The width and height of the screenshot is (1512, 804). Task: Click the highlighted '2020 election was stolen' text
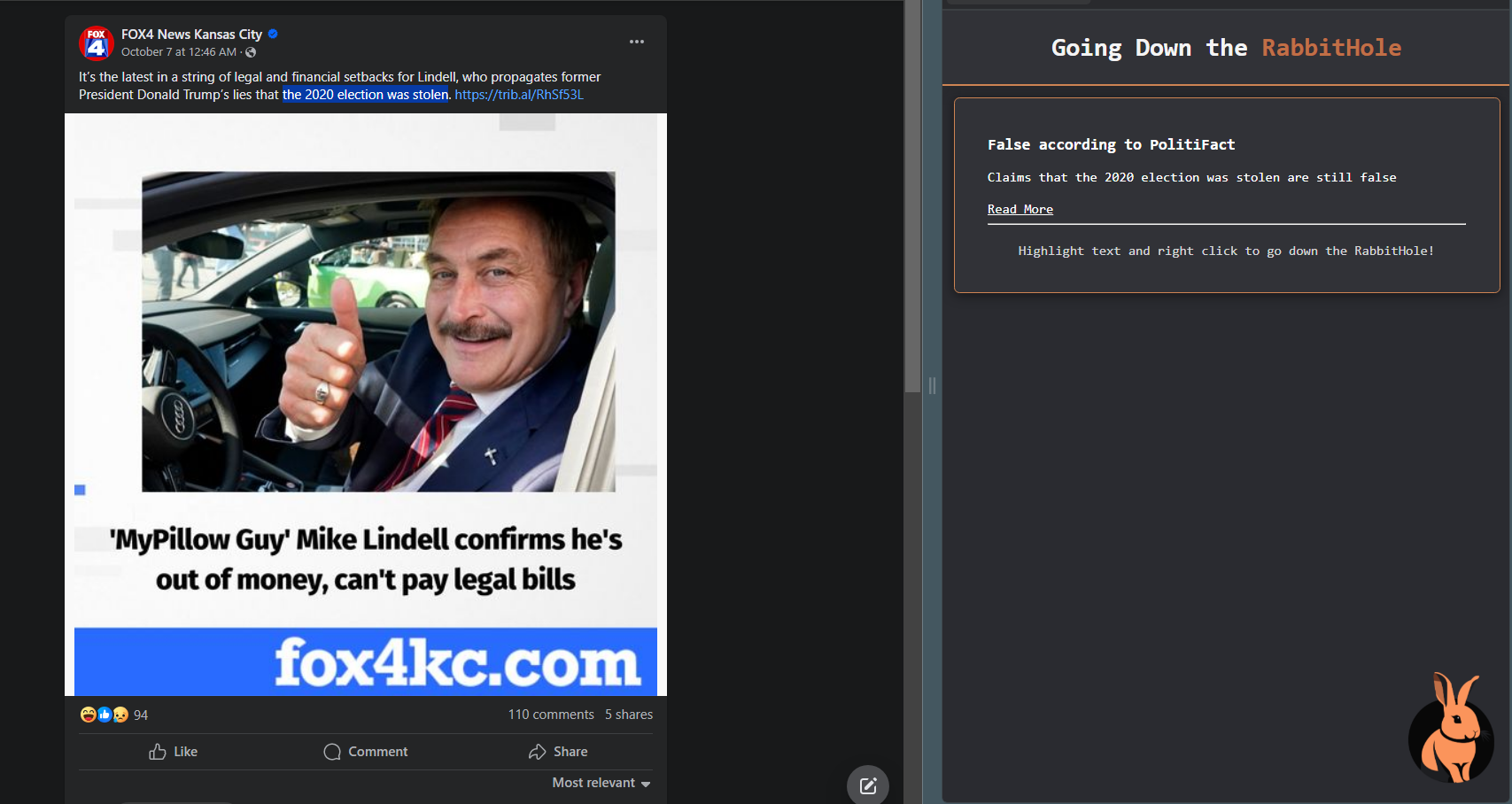click(x=366, y=95)
